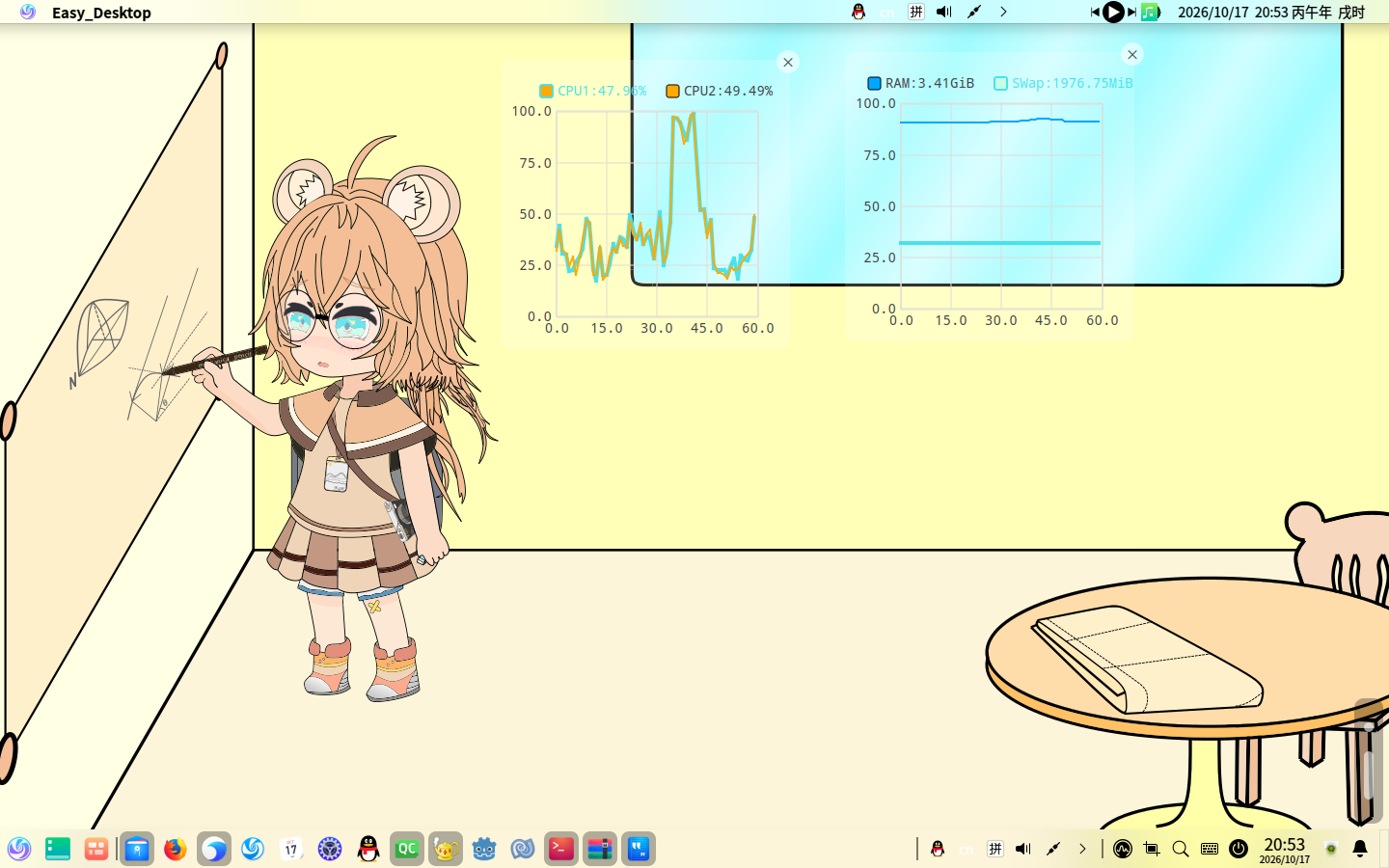Toggle the CPU2 series in the CPU chart legend
This screenshot has width=1389, height=868.
[720, 91]
